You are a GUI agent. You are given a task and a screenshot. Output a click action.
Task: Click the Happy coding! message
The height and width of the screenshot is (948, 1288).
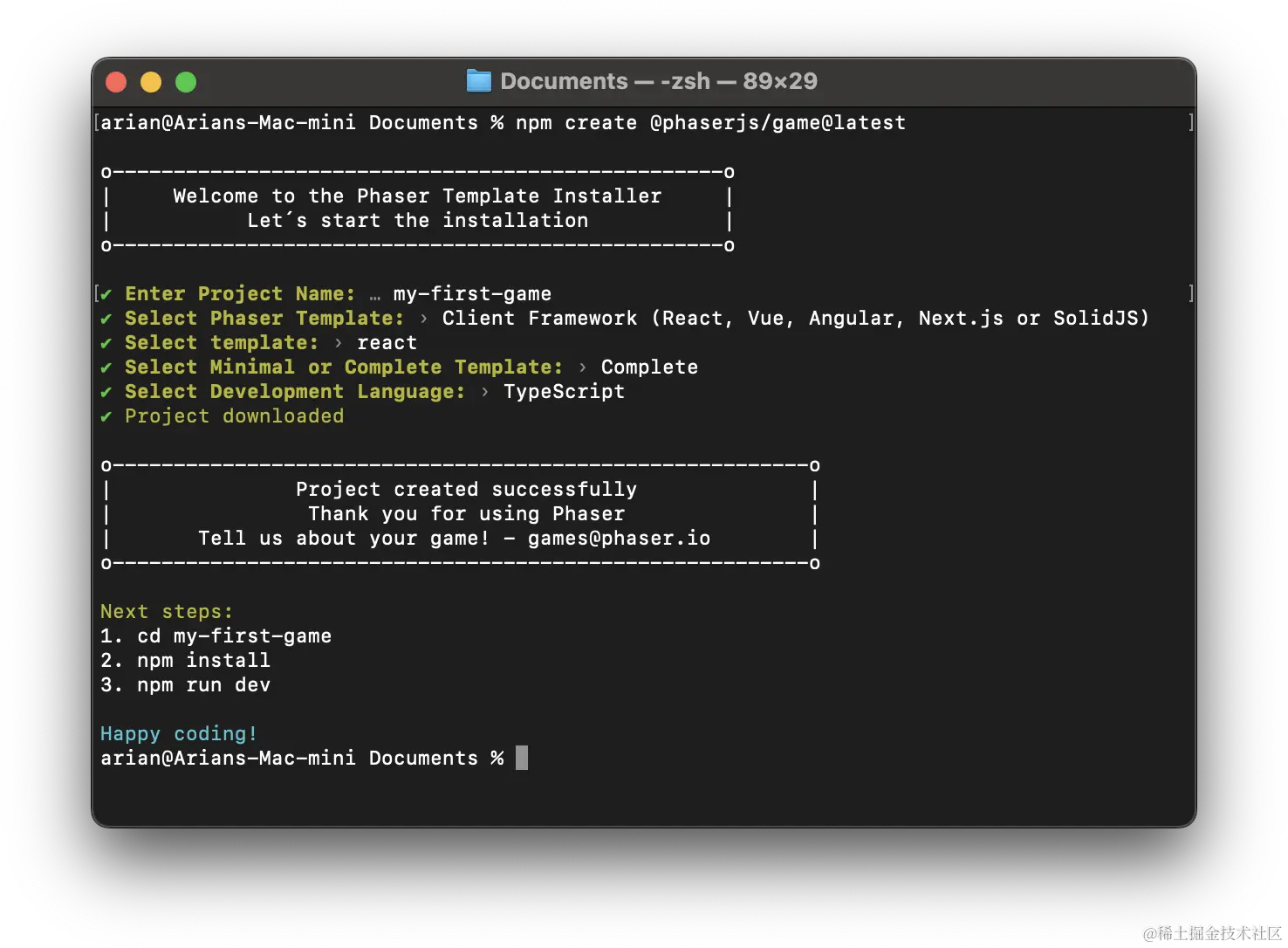179,734
